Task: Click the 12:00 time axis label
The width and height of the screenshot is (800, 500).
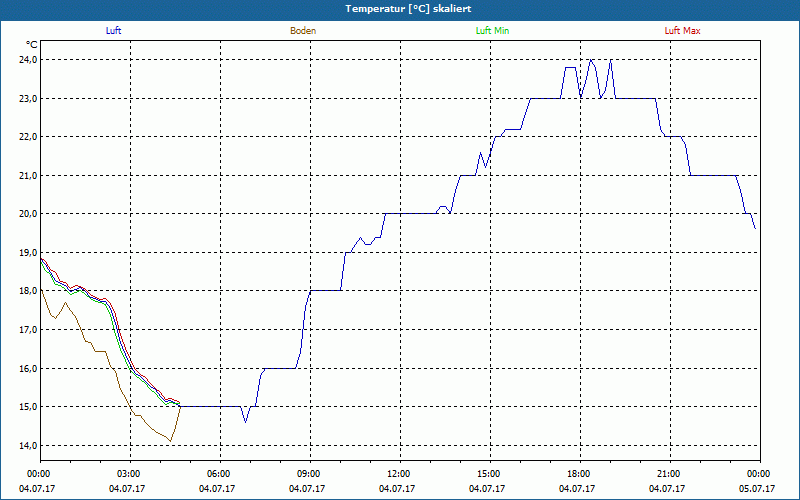Action: [397, 474]
